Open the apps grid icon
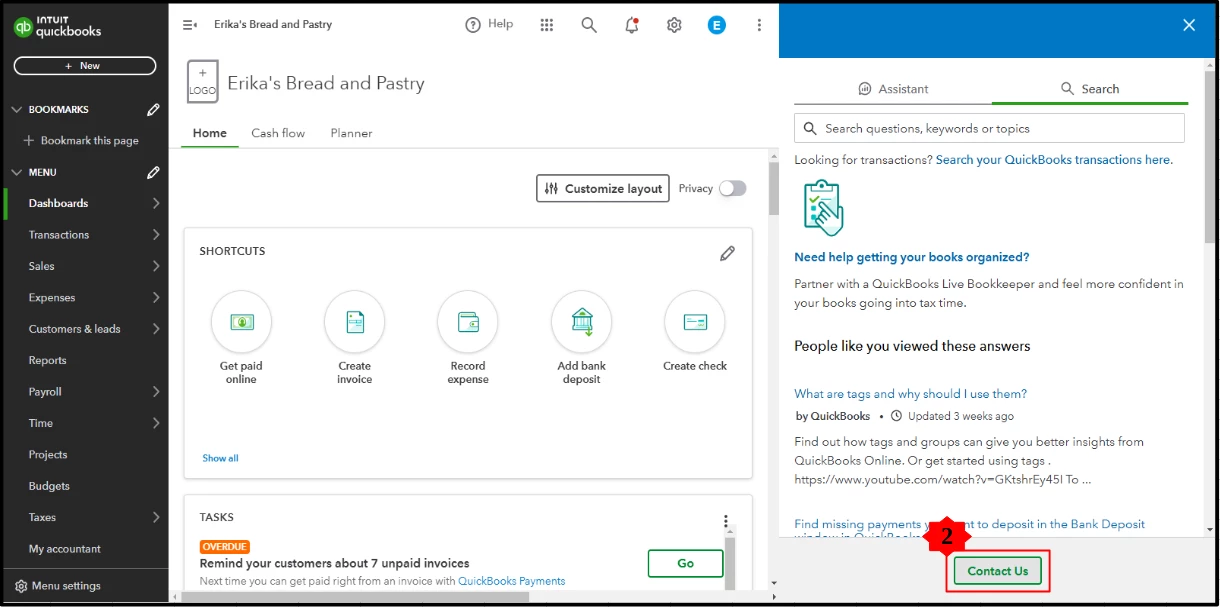 tap(547, 25)
